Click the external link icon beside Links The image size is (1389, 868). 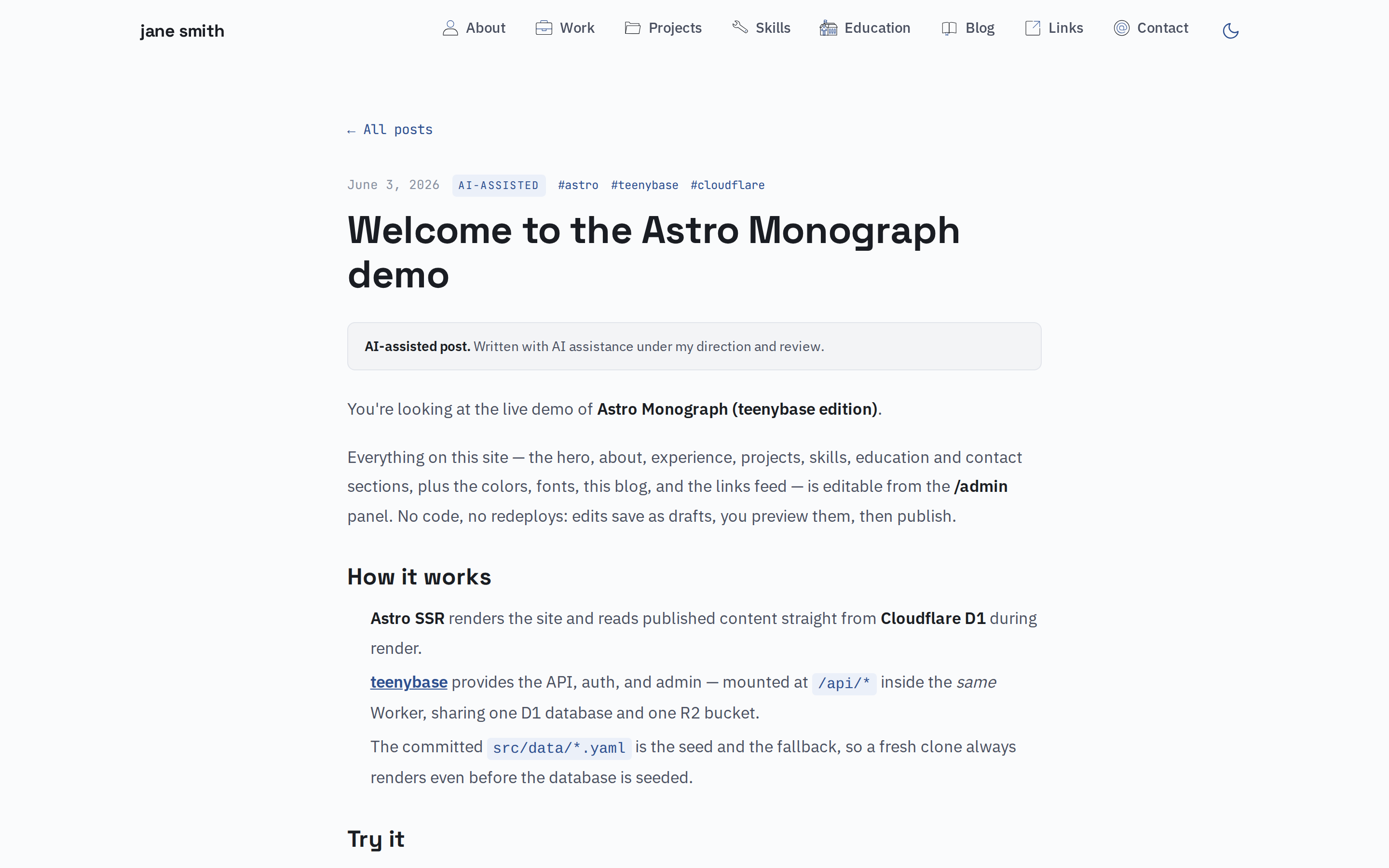click(x=1033, y=28)
